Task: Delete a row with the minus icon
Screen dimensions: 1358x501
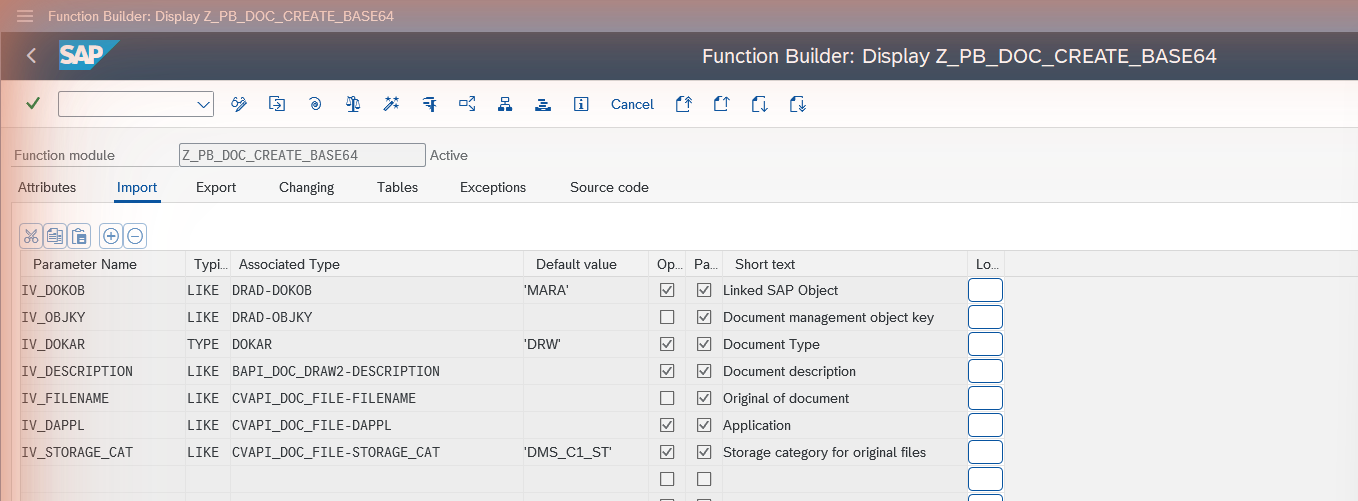Action: tap(135, 237)
